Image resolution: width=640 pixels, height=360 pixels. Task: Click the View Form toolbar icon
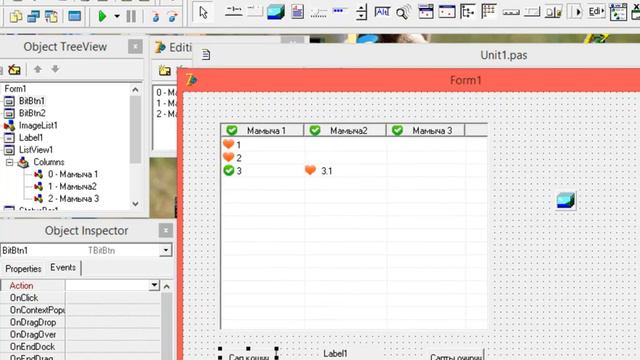(x=33, y=17)
